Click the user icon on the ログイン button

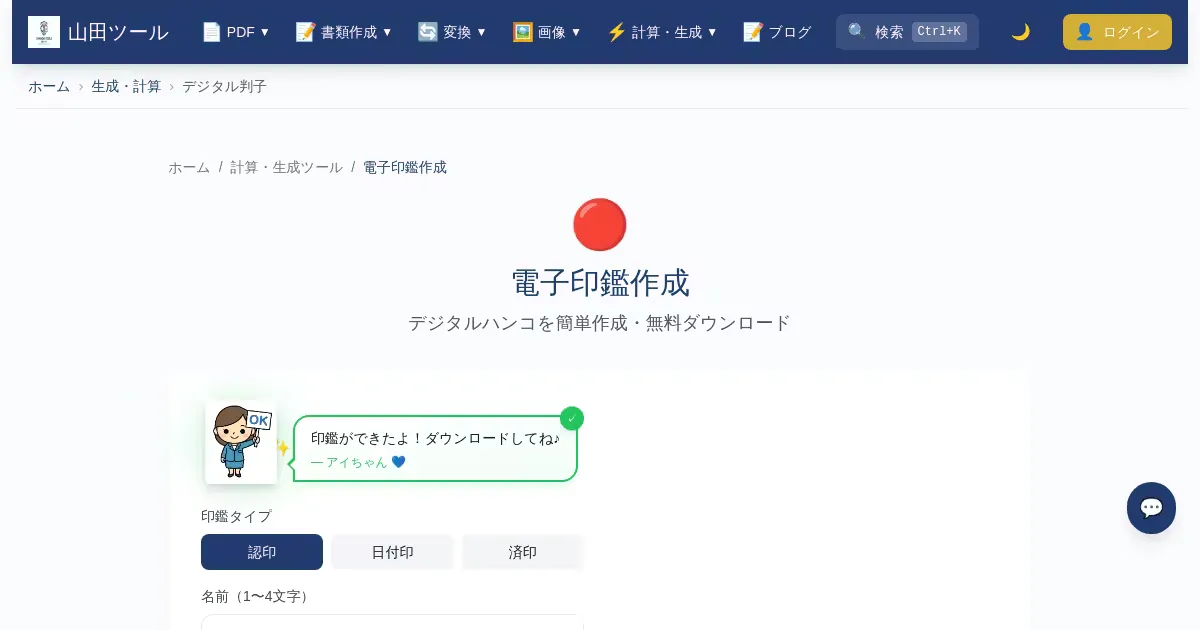pos(1084,32)
